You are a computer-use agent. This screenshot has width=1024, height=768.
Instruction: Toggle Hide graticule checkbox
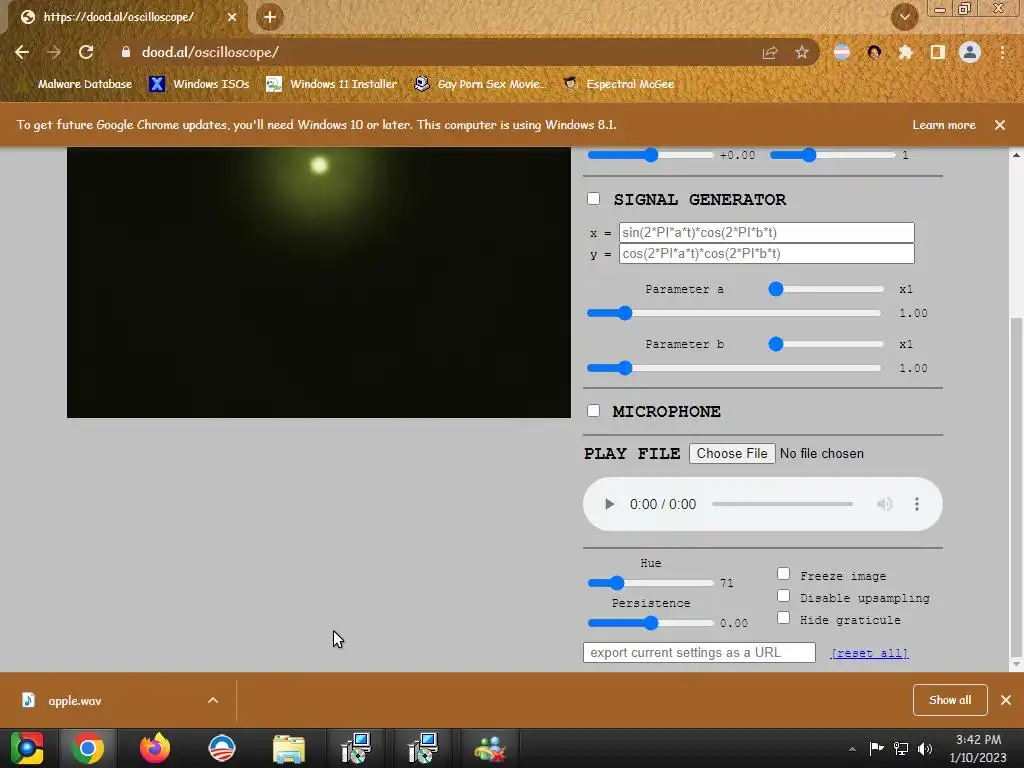pos(784,618)
